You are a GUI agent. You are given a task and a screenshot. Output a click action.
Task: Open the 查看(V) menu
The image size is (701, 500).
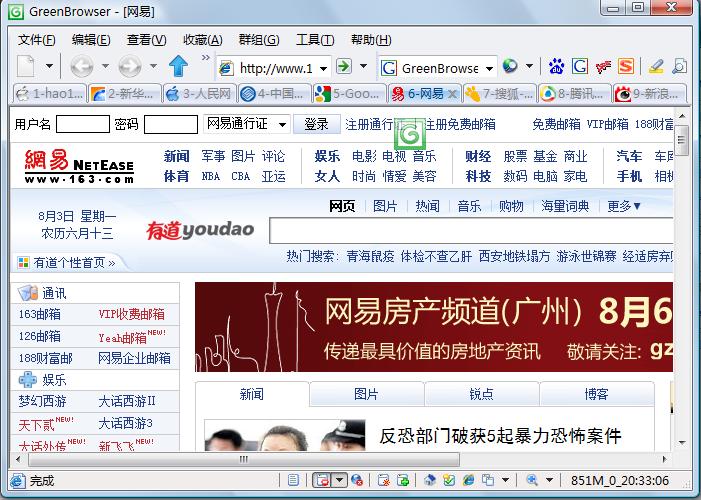click(146, 40)
